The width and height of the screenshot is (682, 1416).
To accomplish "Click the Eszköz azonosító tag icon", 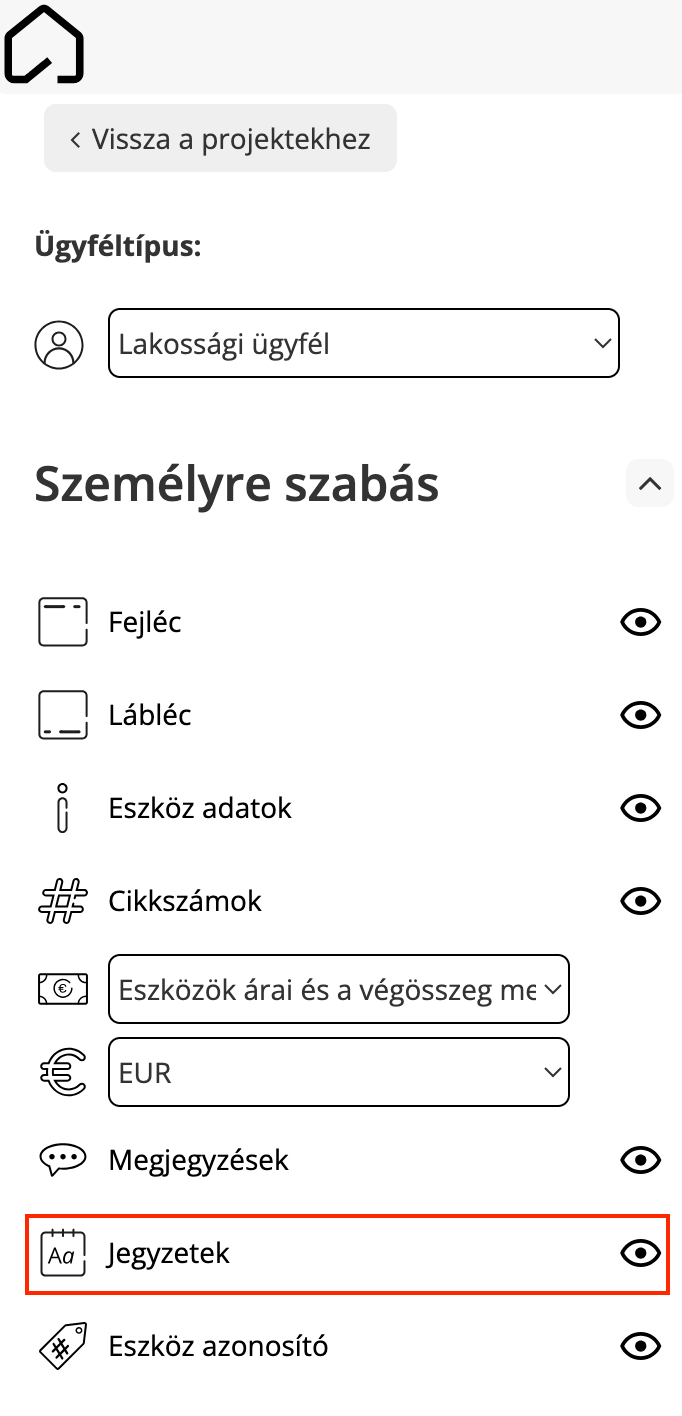I will (x=63, y=1346).
